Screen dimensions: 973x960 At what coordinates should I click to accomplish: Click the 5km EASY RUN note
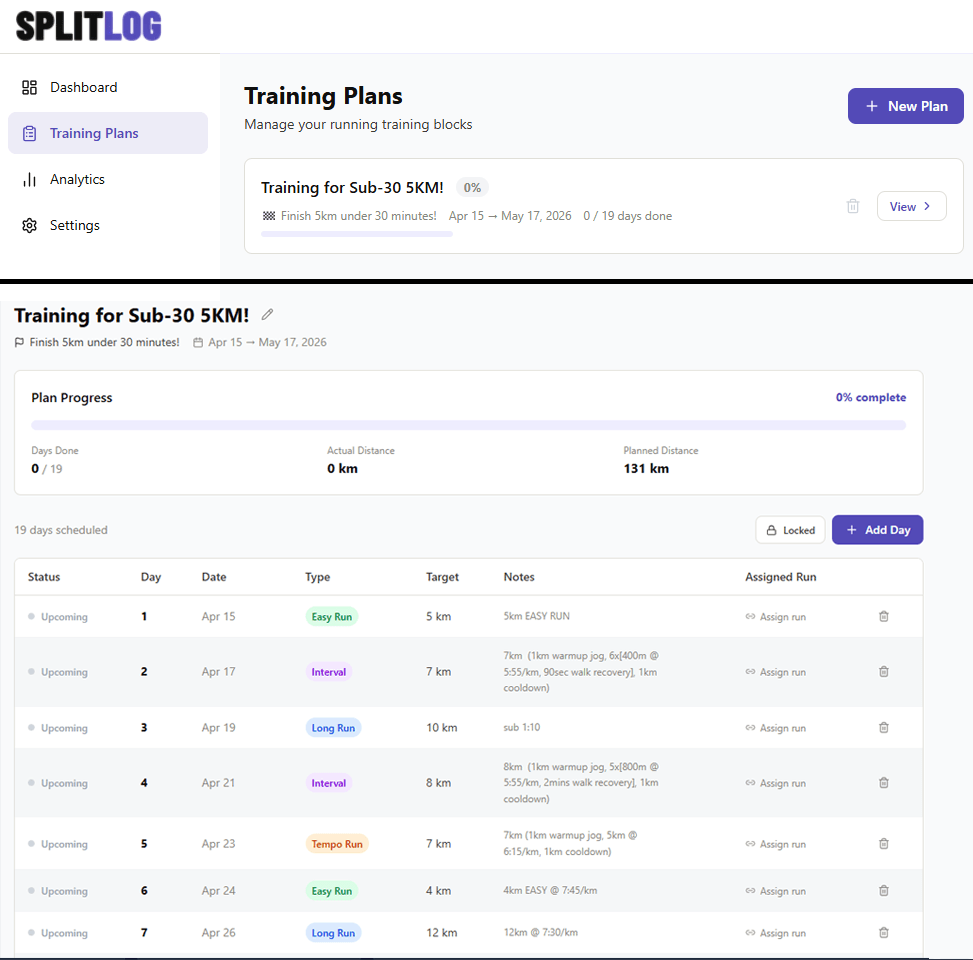(x=536, y=616)
